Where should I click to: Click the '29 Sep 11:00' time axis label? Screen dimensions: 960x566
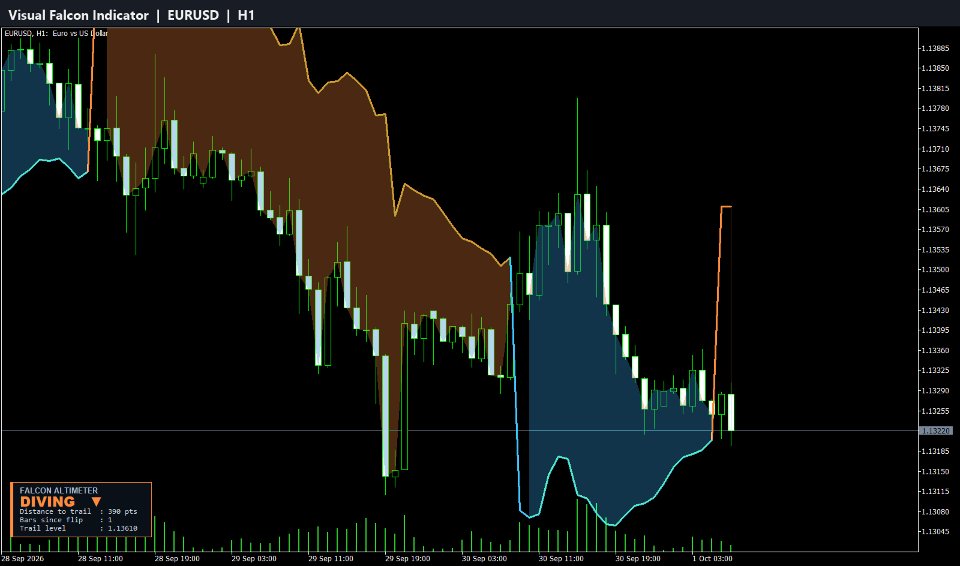pos(331,559)
